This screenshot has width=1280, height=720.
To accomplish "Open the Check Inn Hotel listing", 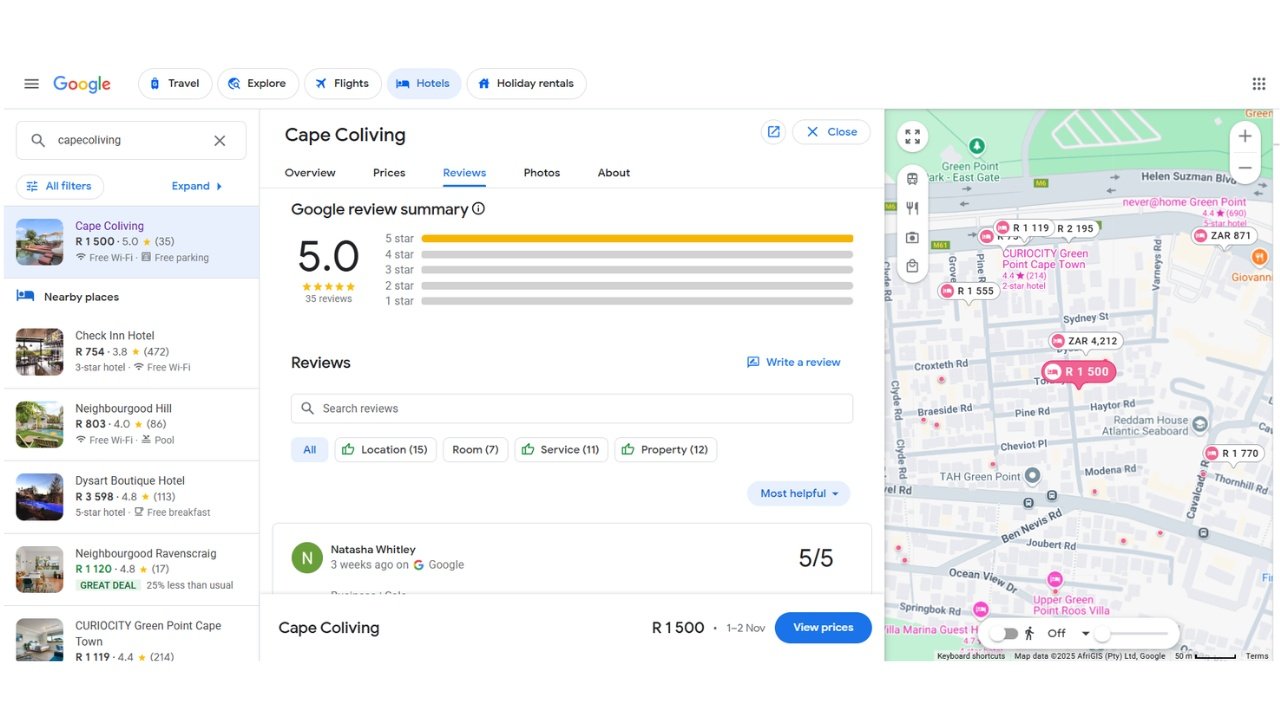I will click(131, 352).
